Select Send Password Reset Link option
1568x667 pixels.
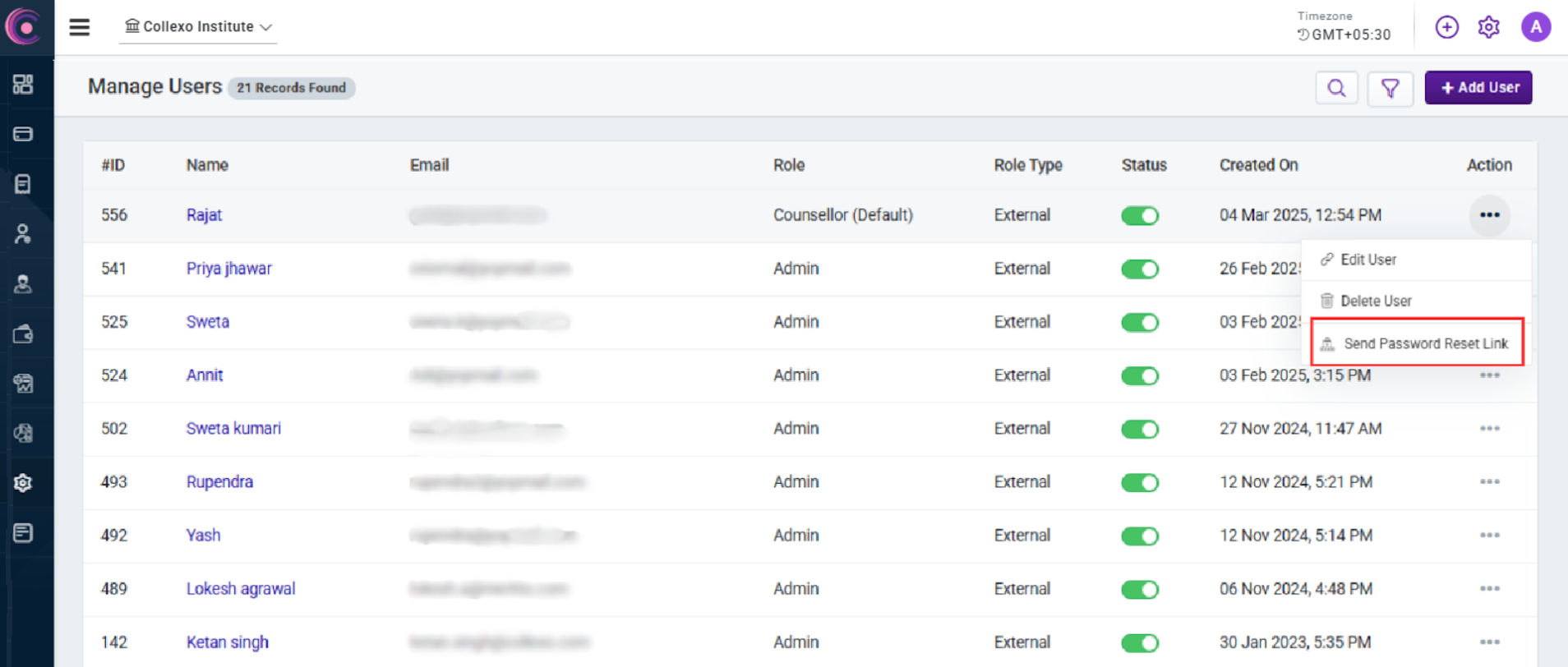pos(1425,343)
